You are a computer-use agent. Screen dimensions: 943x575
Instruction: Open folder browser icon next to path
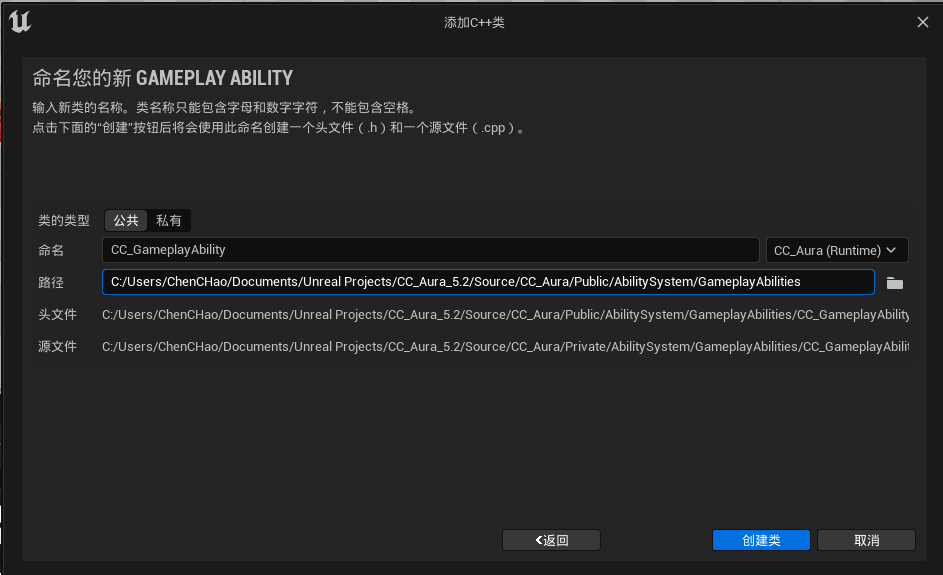(894, 283)
